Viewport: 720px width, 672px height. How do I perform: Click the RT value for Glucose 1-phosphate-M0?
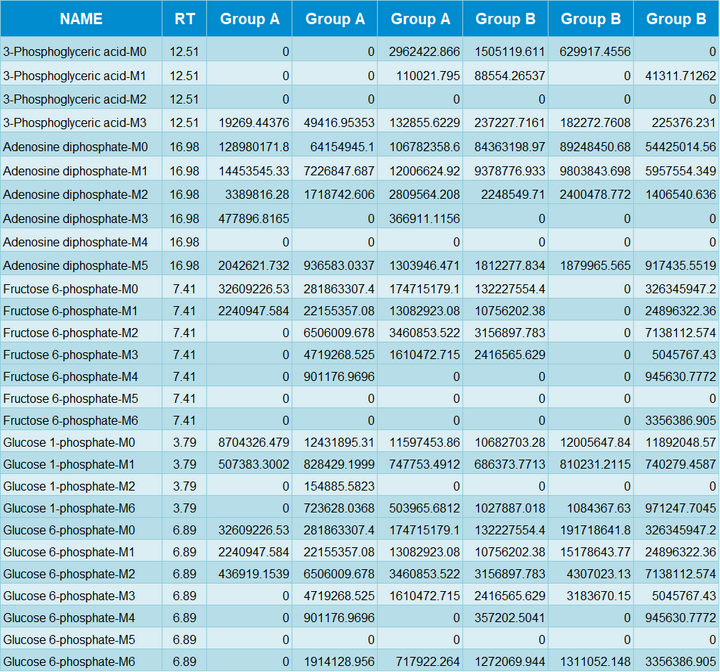click(185, 443)
